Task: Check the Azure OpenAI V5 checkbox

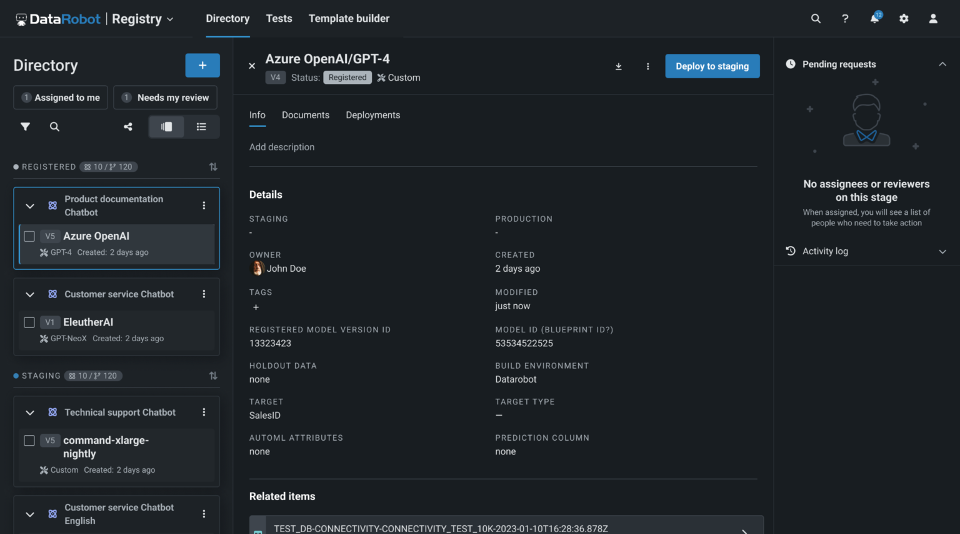Action: tap(29, 237)
